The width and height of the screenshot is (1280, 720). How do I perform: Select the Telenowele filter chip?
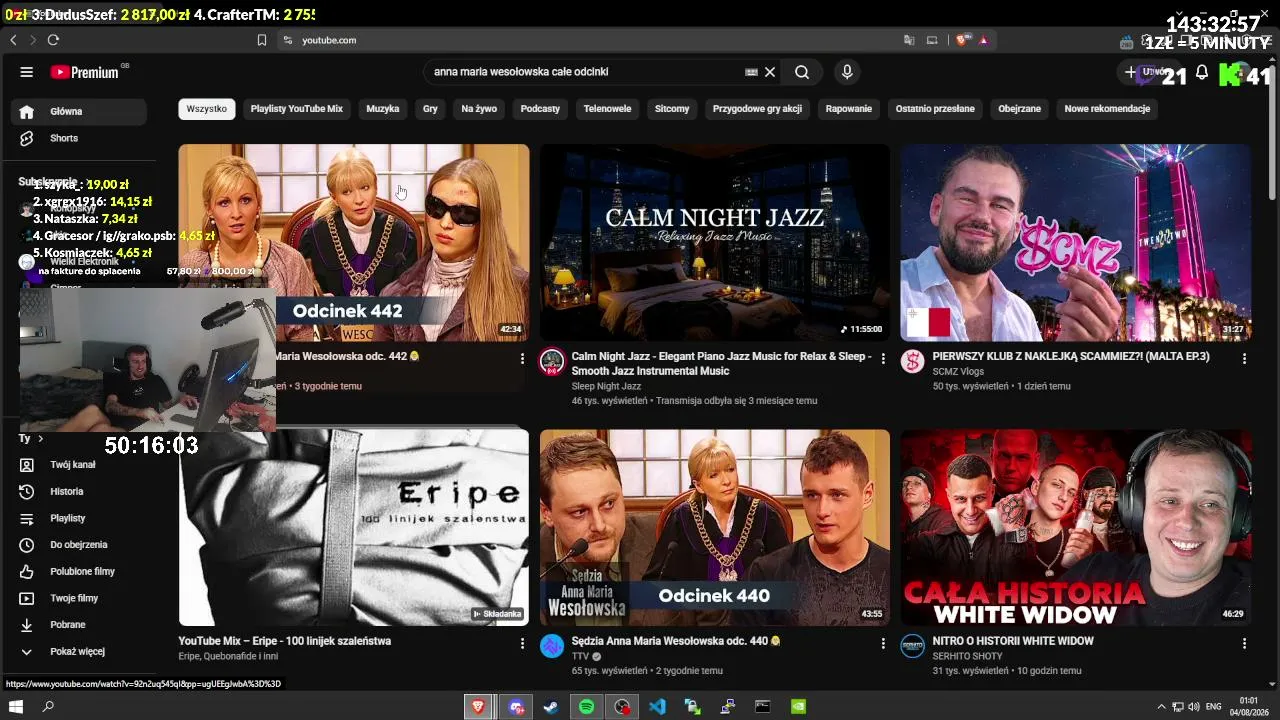coord(607,109)
